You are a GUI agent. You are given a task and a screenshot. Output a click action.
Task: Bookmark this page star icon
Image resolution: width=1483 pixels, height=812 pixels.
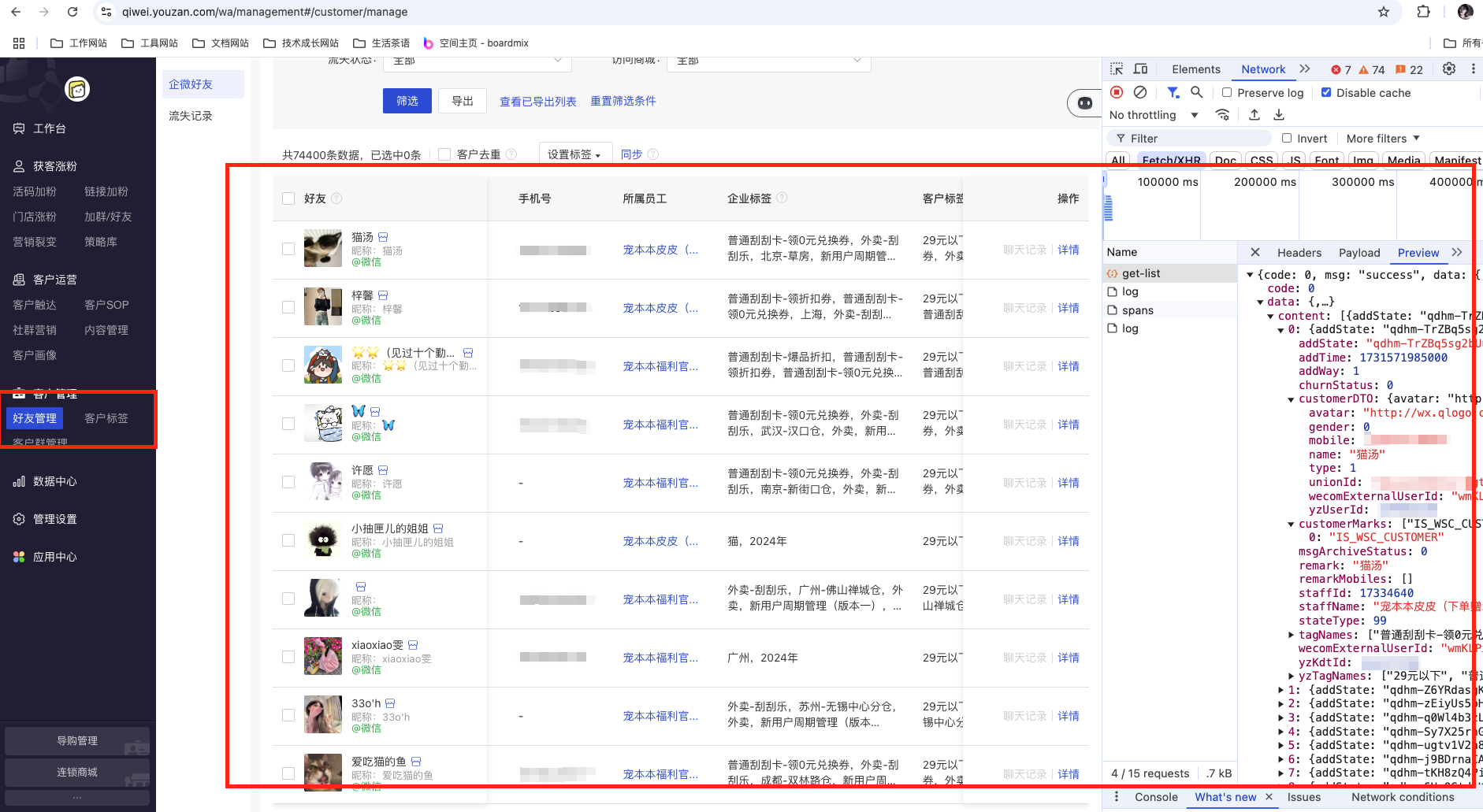click(1384, 12)
